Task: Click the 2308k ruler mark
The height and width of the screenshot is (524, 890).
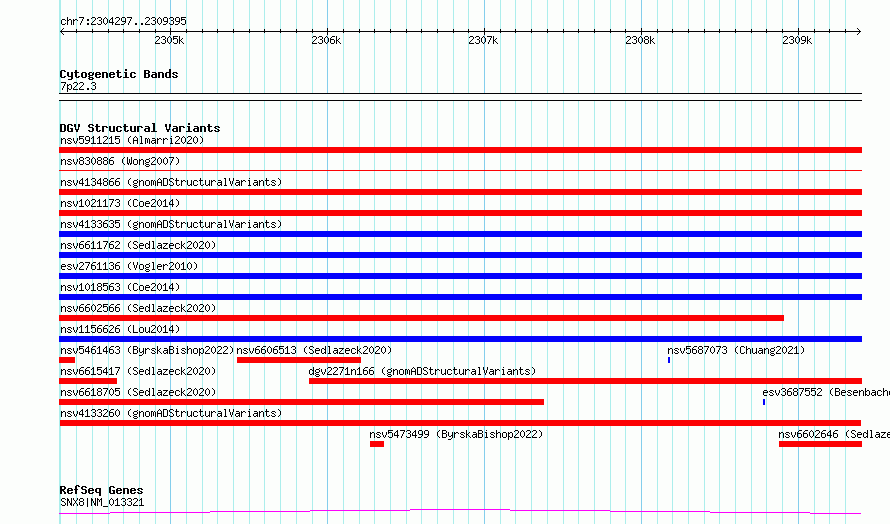Action: [x=640, y=40]
